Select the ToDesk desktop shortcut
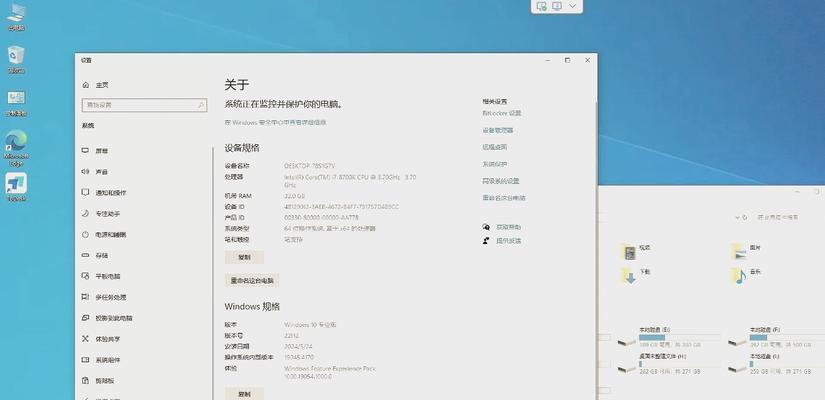Screen dimensions: 825x400 point(16,187)
